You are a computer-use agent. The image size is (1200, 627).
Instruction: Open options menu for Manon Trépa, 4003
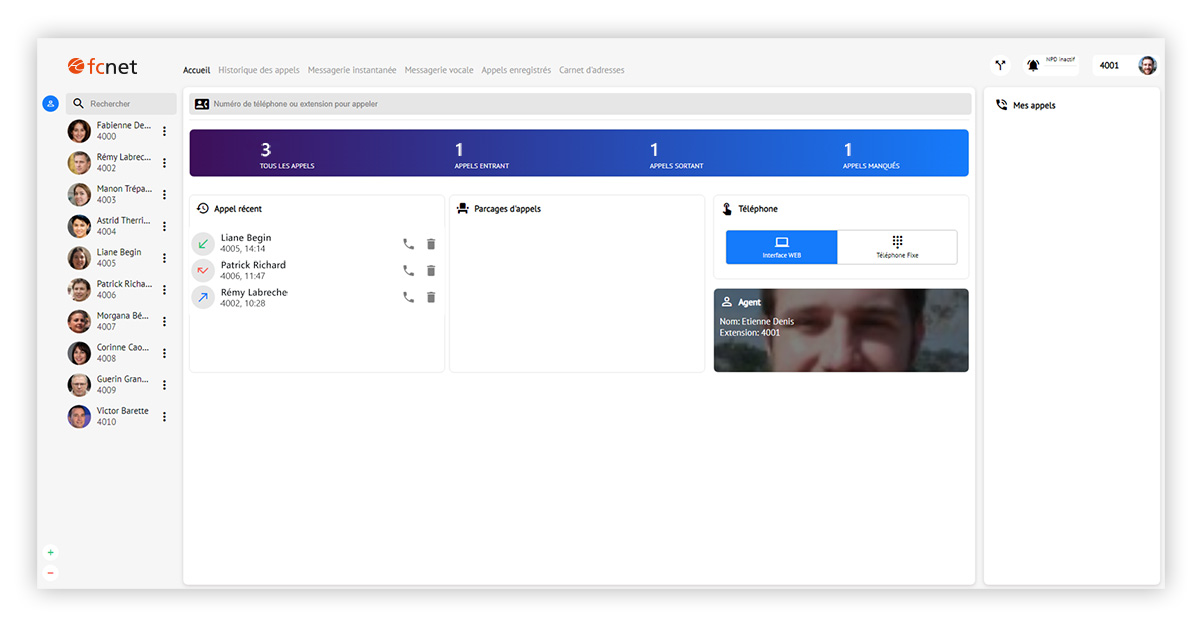coord(164,194)
